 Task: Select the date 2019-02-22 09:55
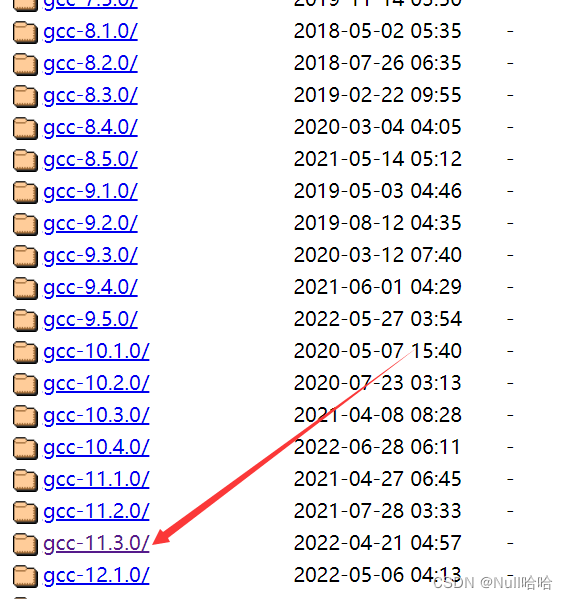pos(377,95)
